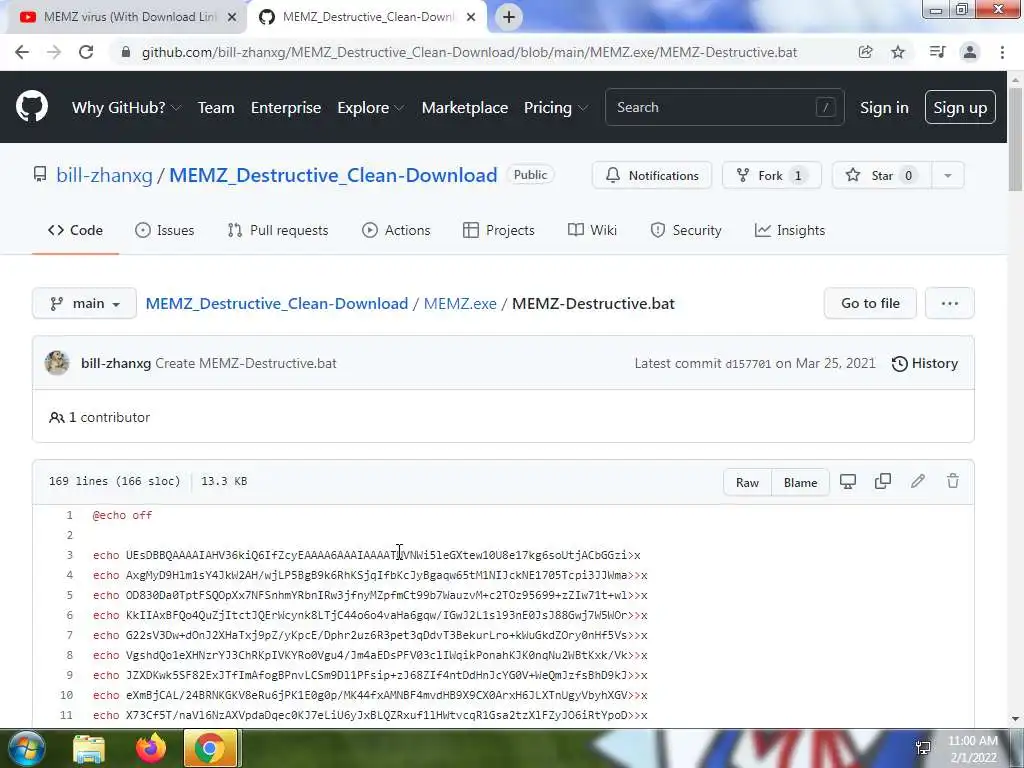Image resolution: width=1024 pixels, height=768 pixels.
Task: Click the browser back arrow
Action: [x=22, y=52]
